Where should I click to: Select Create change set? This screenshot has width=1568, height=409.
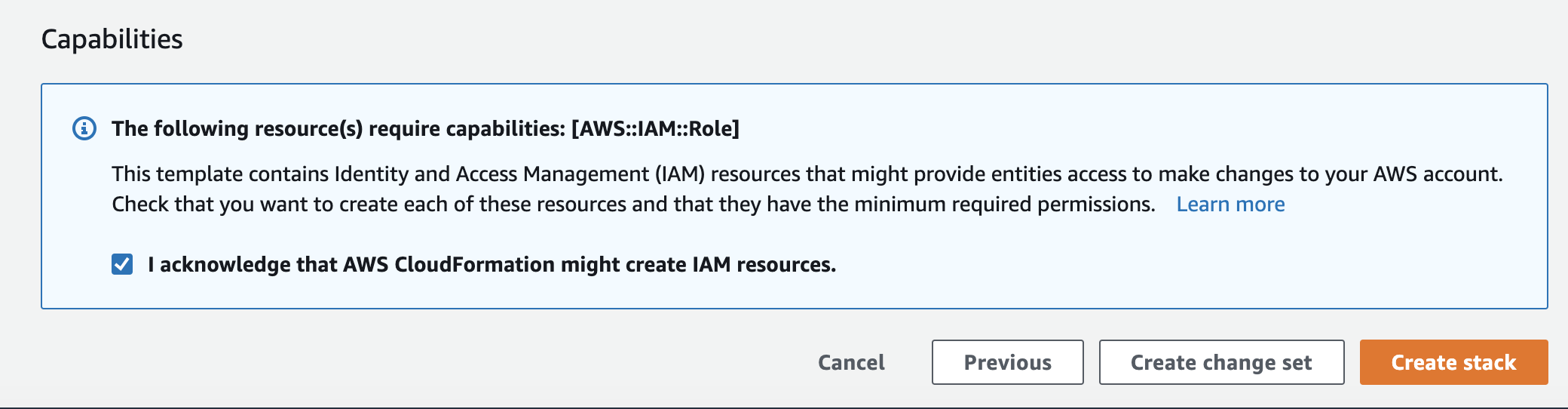(x=1221, y=362)
